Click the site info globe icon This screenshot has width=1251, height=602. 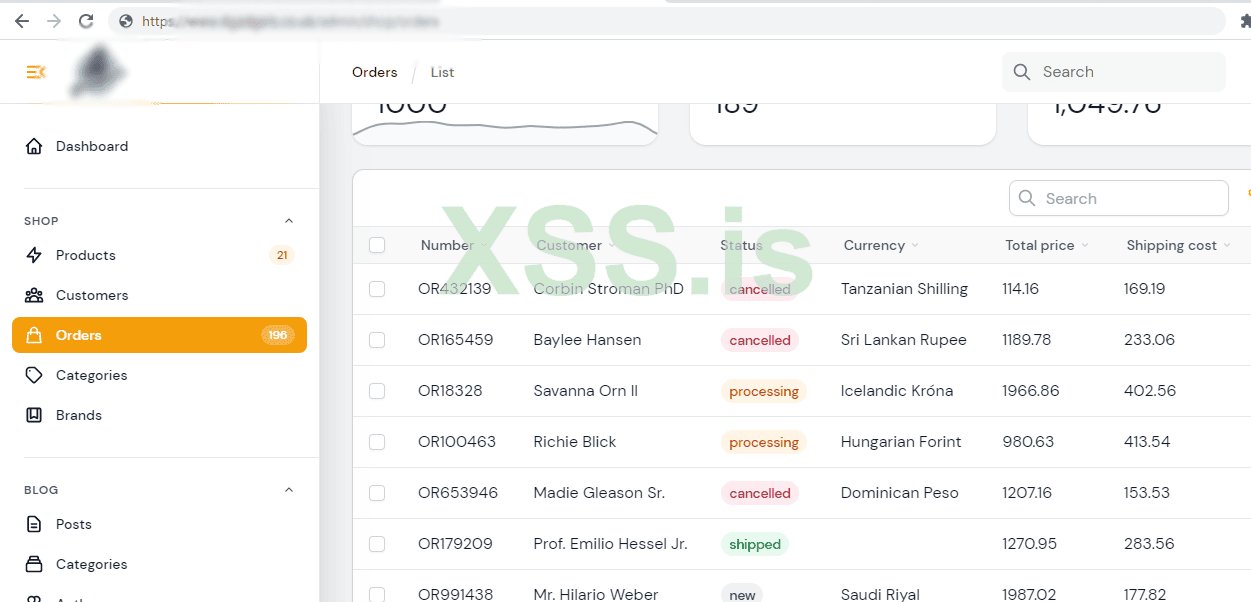coord(125,20)
